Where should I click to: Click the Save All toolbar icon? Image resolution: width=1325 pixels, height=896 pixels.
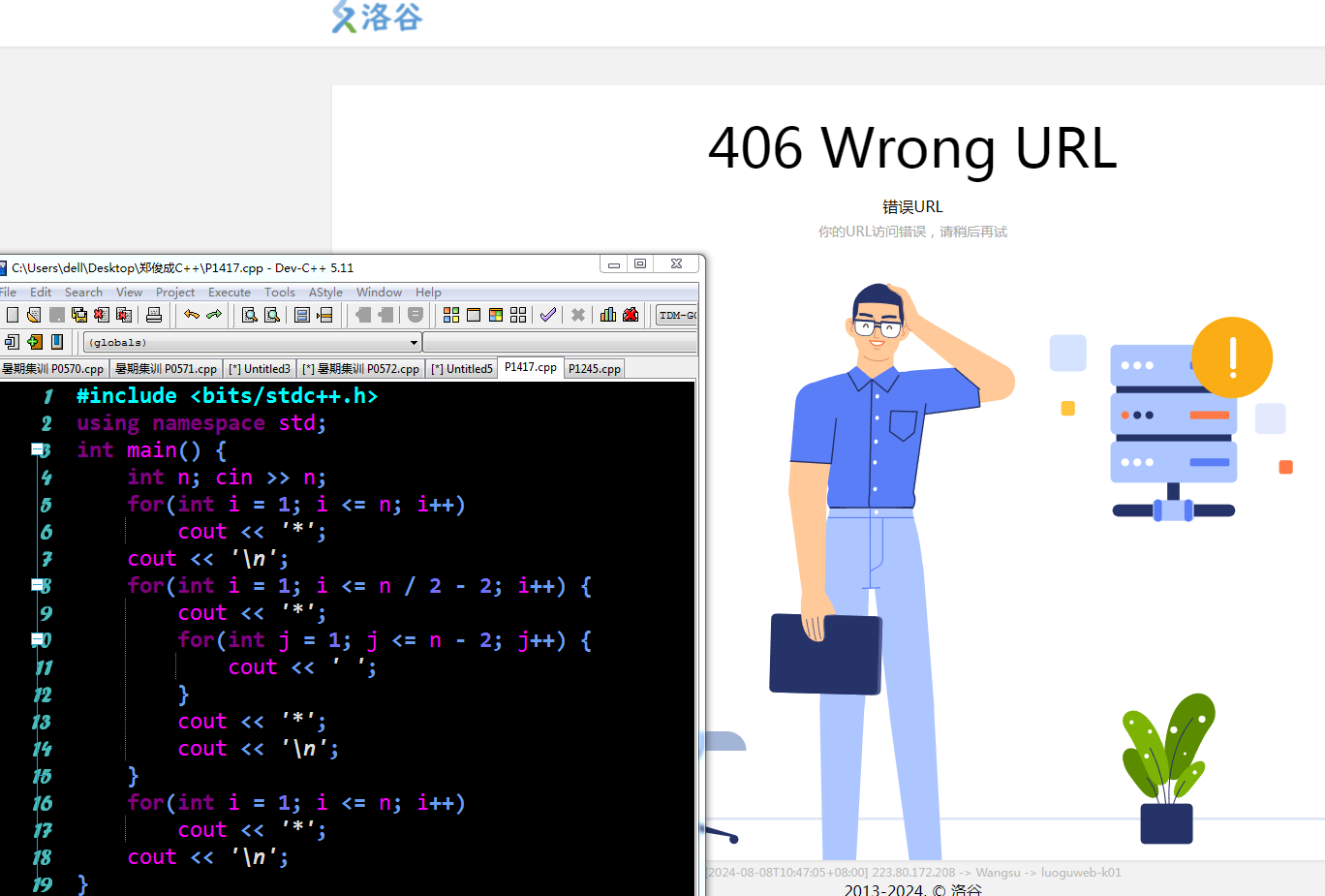pyautogui.click(x=79, y=315)
